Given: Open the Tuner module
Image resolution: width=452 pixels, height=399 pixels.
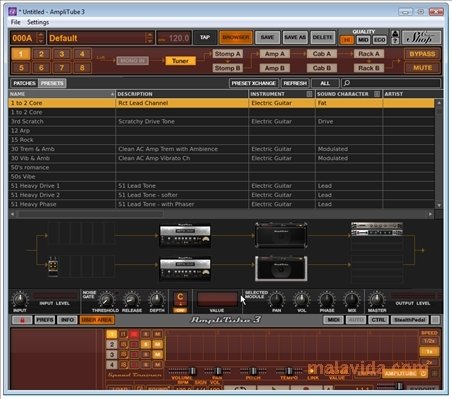Looking at the screenshot, I should (x=180, y=61).
